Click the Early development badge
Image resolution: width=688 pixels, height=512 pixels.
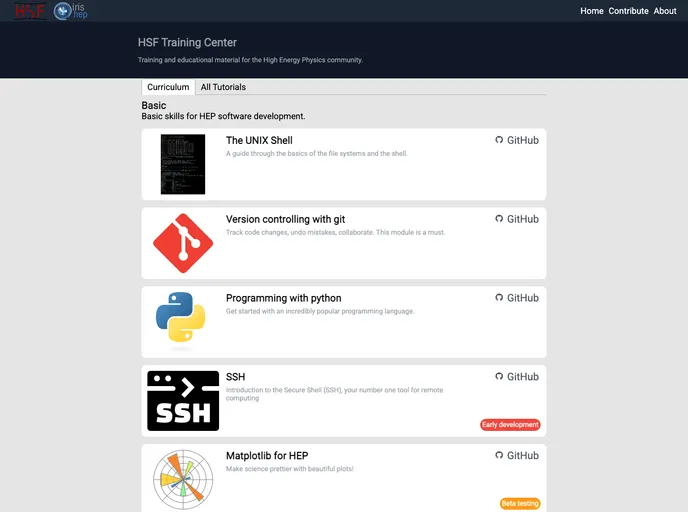tap(510, 425)
